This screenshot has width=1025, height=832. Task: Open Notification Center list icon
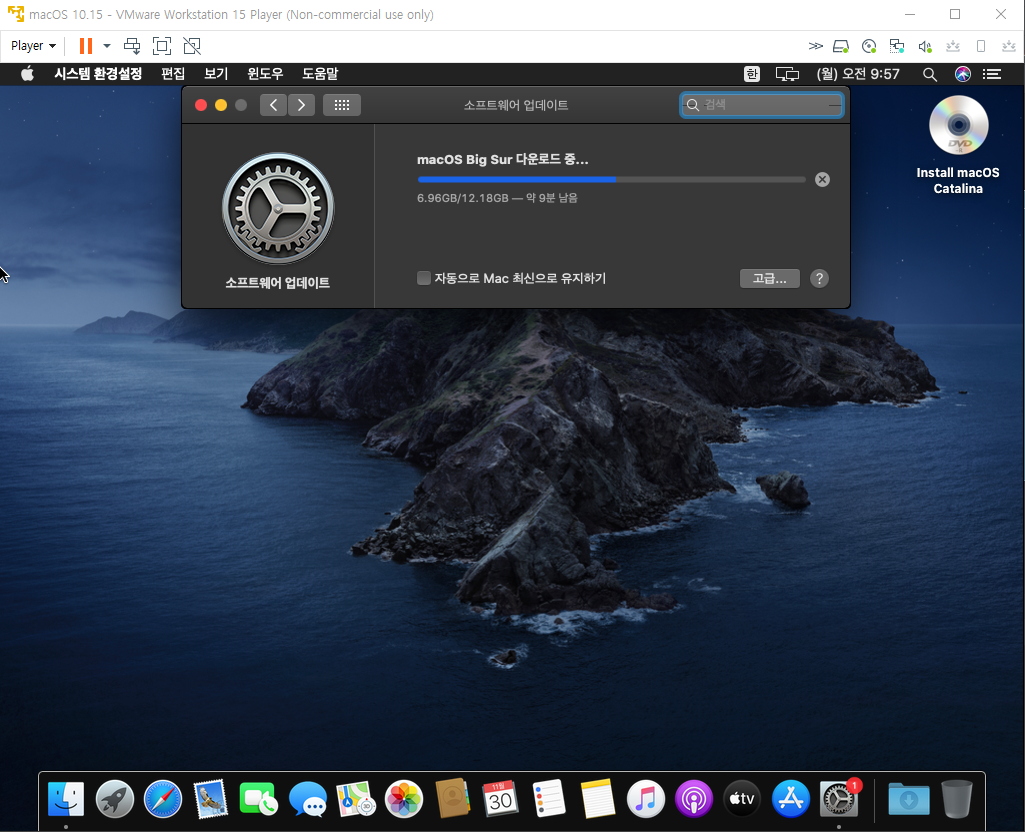click(992, 74)
